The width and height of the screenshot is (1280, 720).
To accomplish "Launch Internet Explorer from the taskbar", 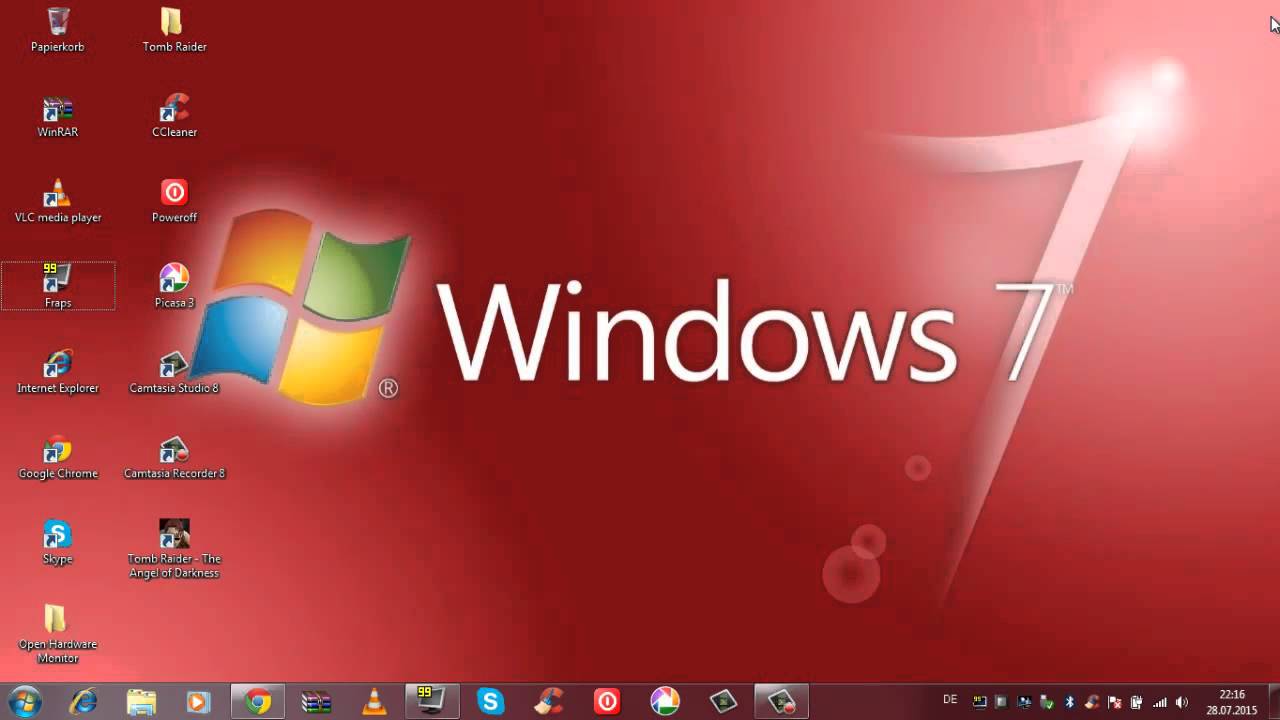I will pos(83,702).
